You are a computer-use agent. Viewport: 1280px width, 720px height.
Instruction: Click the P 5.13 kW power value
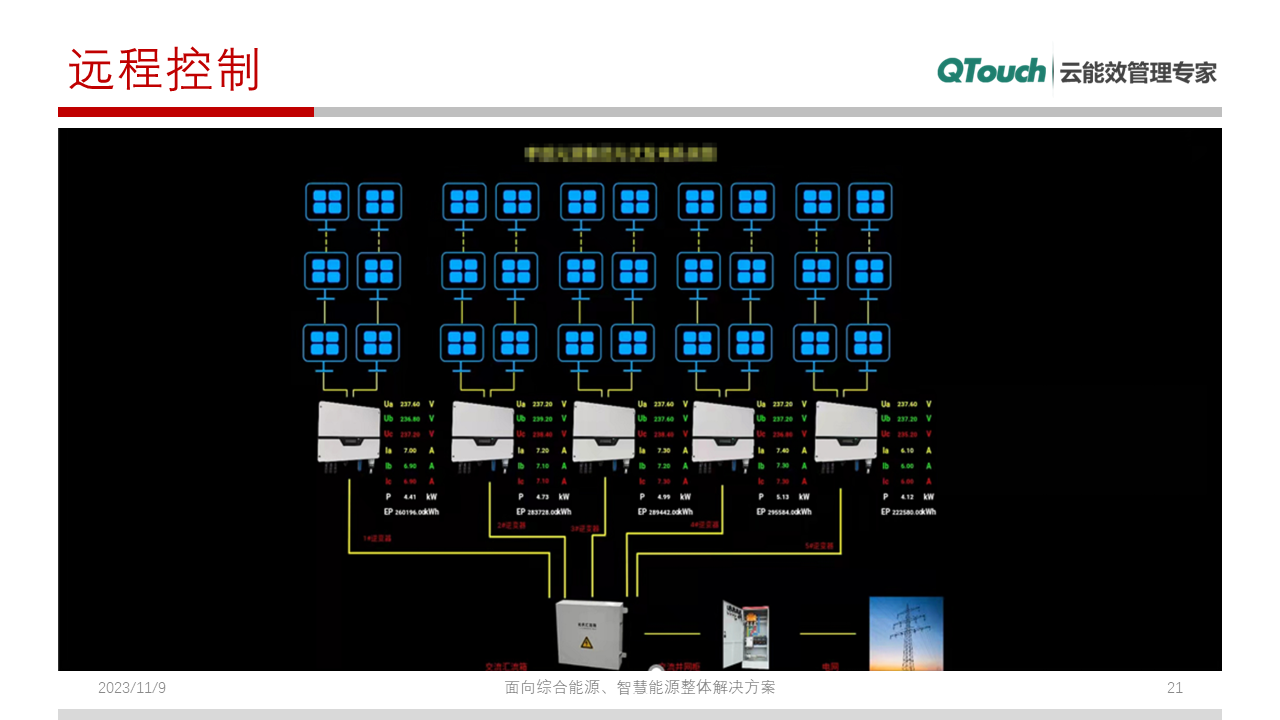coord(786,497)
